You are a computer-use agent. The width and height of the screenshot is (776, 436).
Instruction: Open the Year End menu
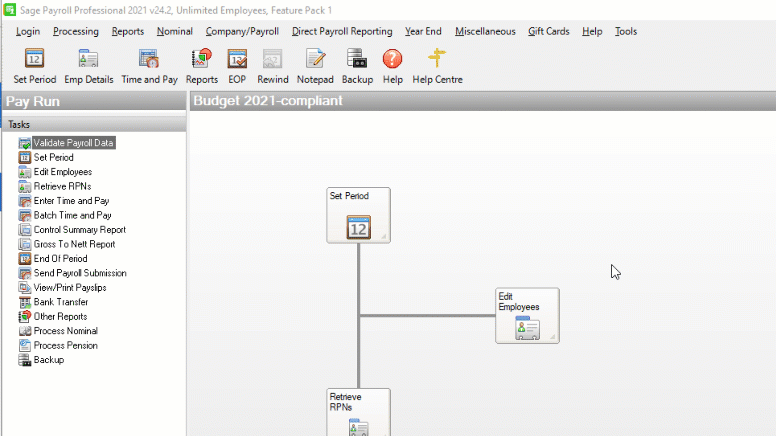point(424,31)
